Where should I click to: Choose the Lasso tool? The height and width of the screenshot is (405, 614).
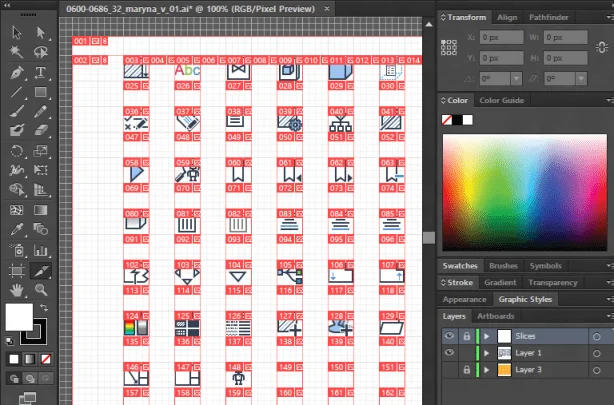tap(40, 52)
